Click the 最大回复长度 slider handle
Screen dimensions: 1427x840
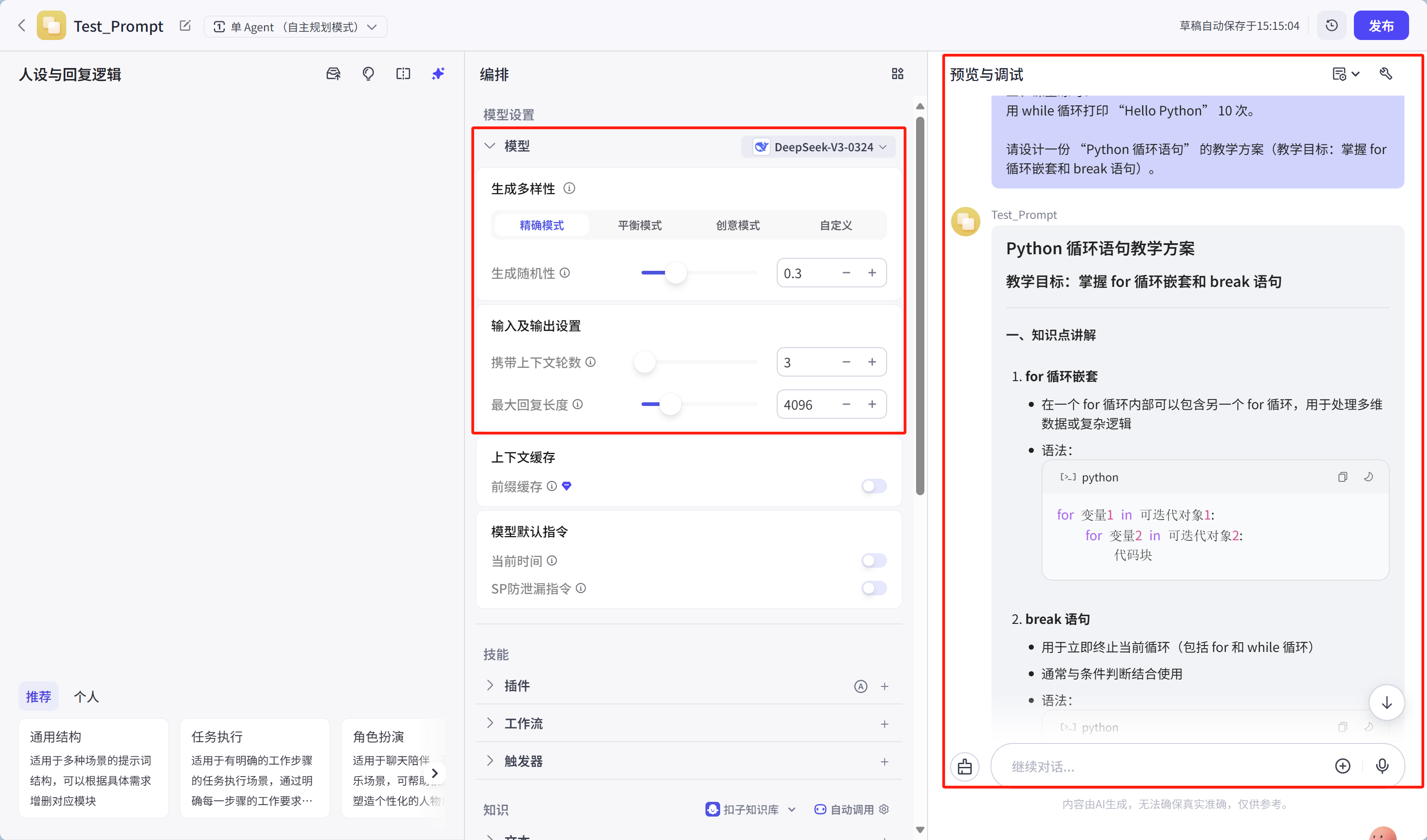(671, 404)
